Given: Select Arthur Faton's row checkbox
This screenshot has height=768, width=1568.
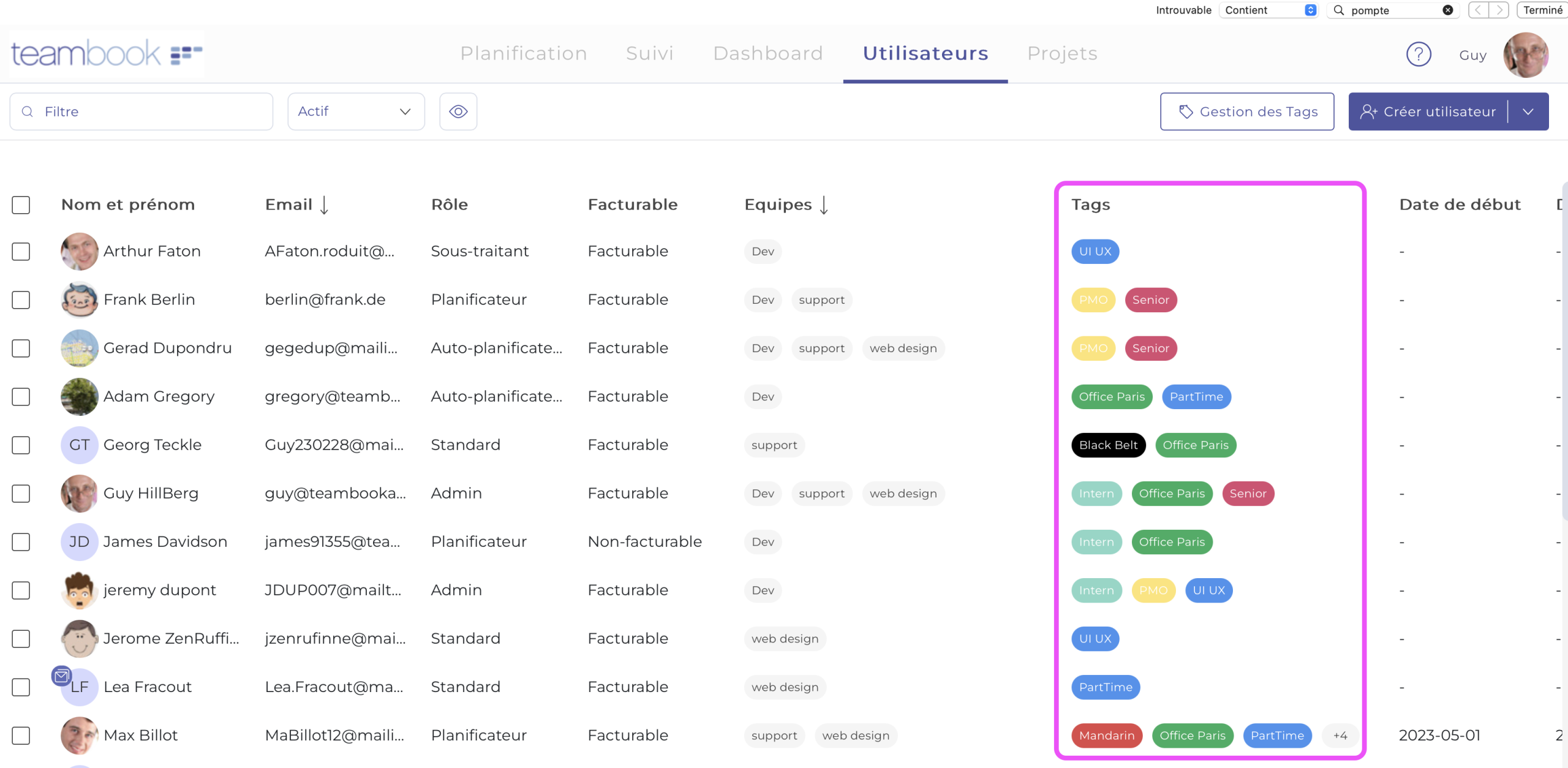Looking at the screenshot, I should pyautogui.click(x=21, y=251).
